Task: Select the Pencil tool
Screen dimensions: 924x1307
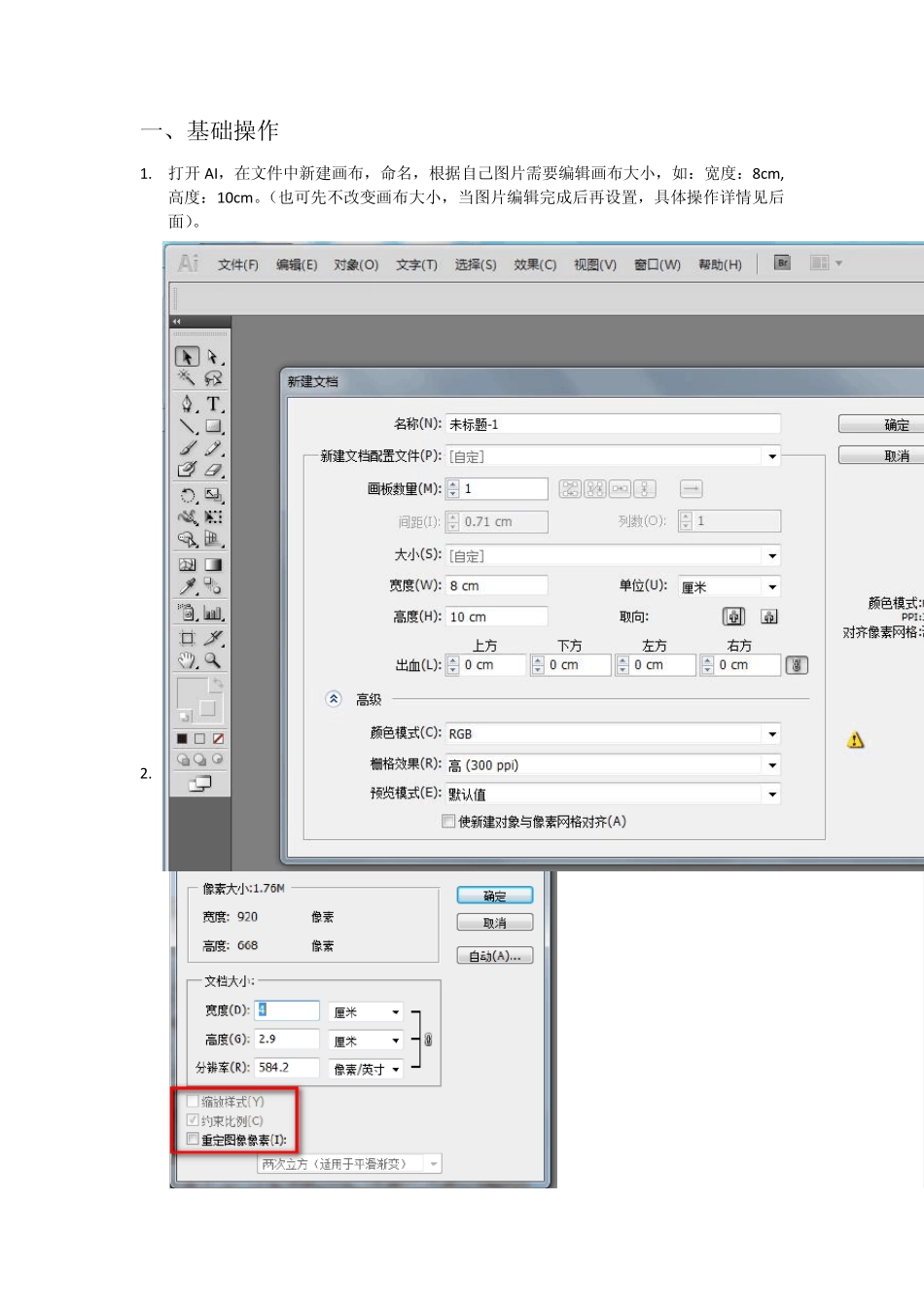Action: (213, 448)
